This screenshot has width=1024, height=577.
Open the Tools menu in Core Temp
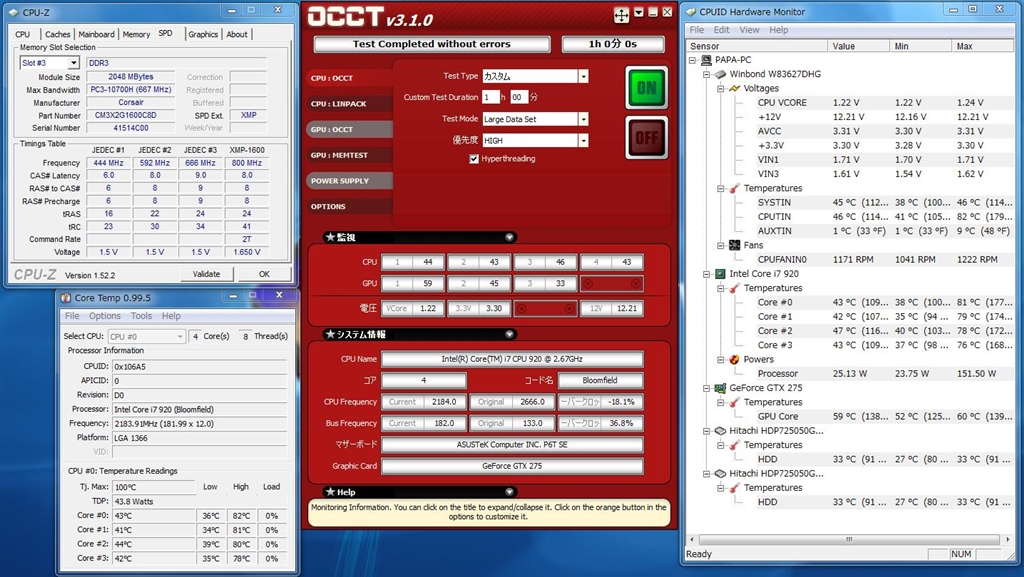(141, 316)
